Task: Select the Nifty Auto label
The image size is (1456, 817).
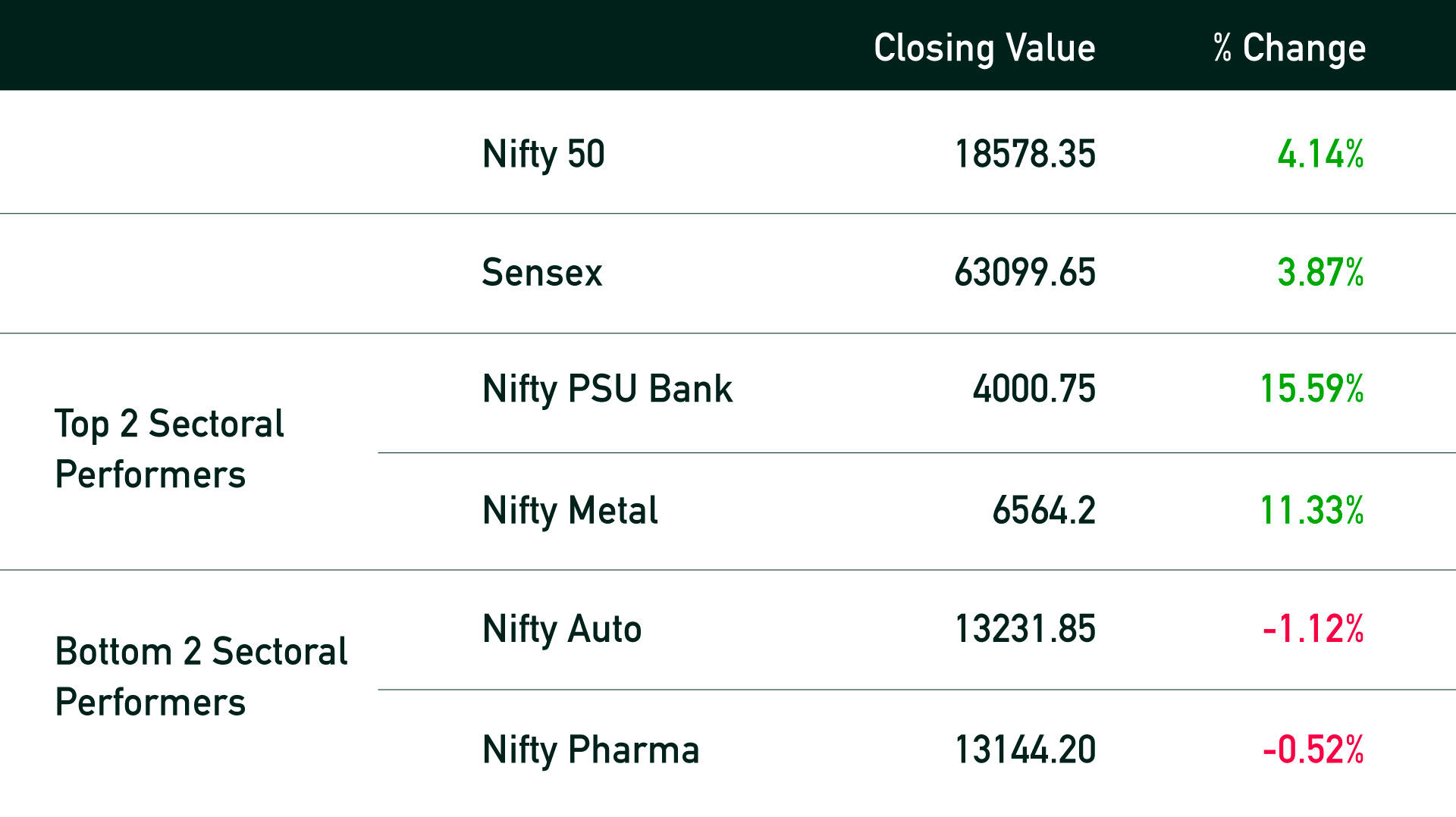Action: coord(562,630)
